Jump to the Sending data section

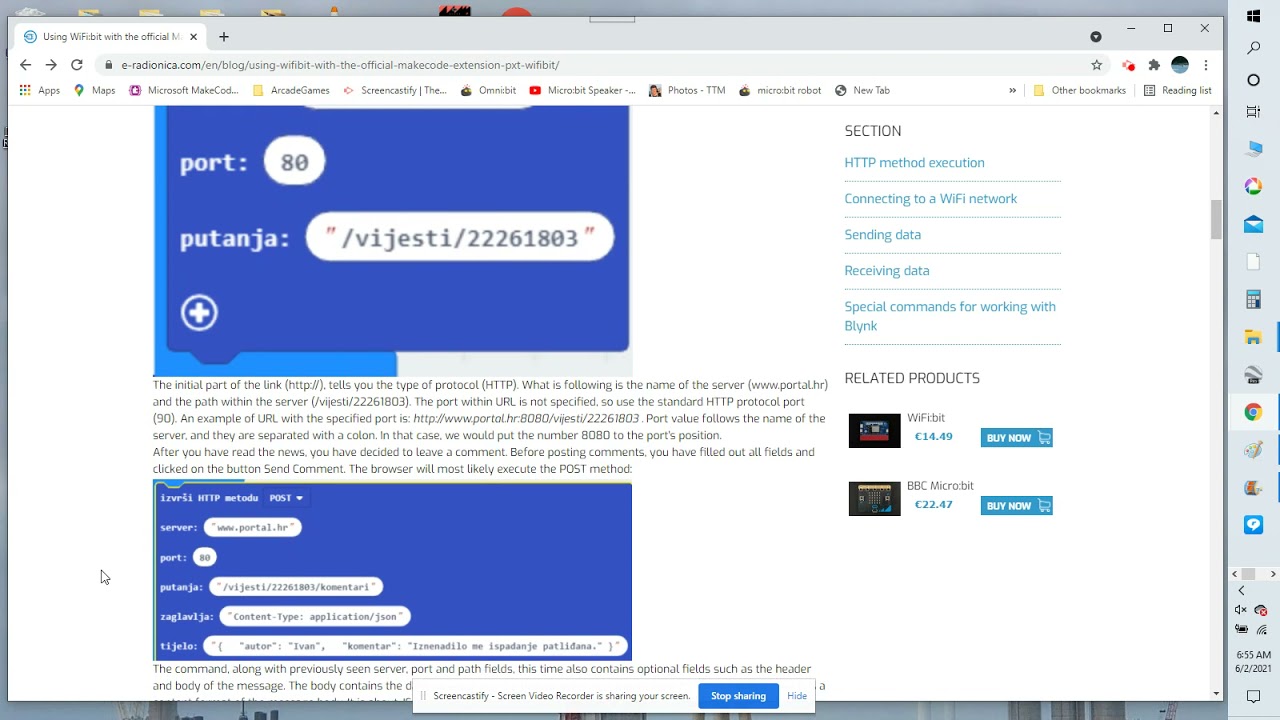click(x=882, y=235)
